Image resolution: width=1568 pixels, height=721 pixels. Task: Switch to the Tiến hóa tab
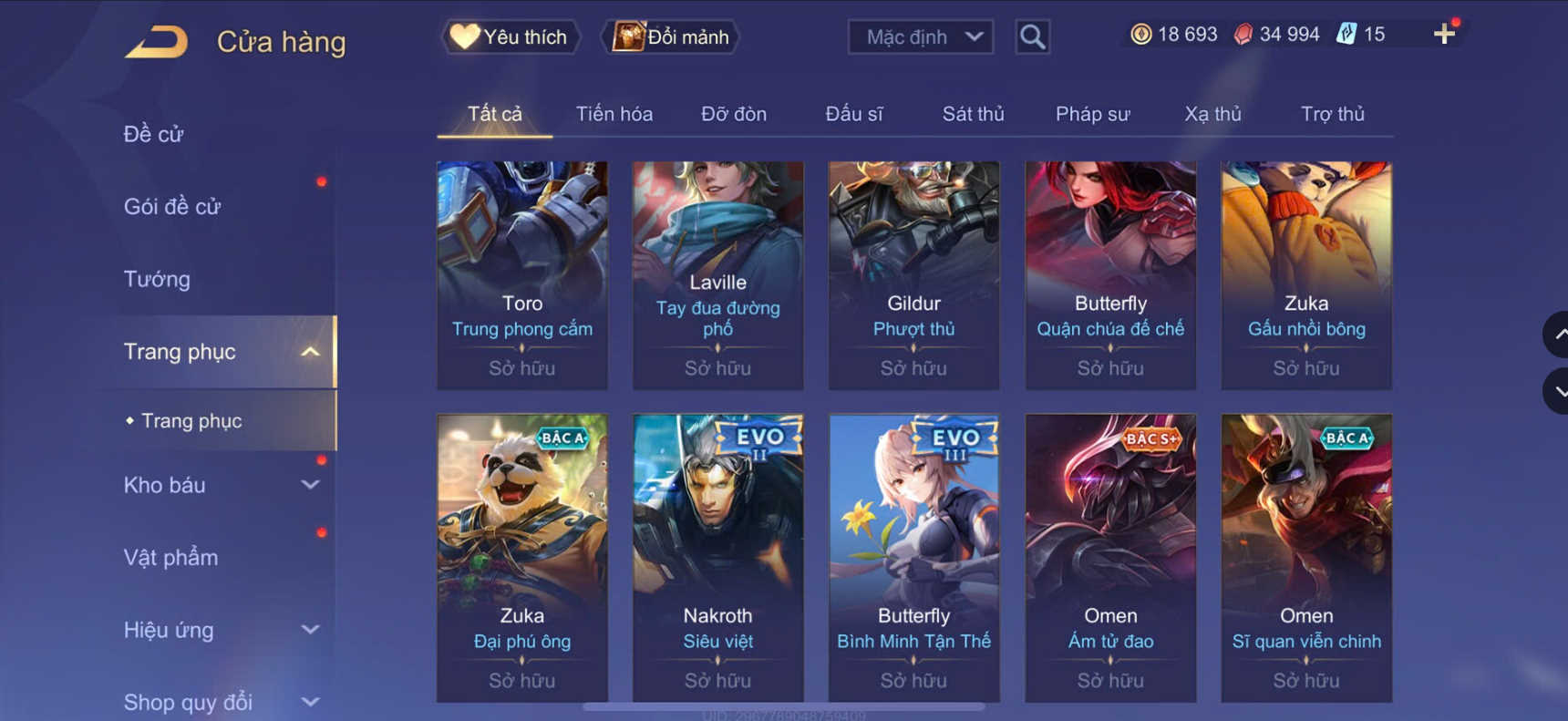coord(614,114)
